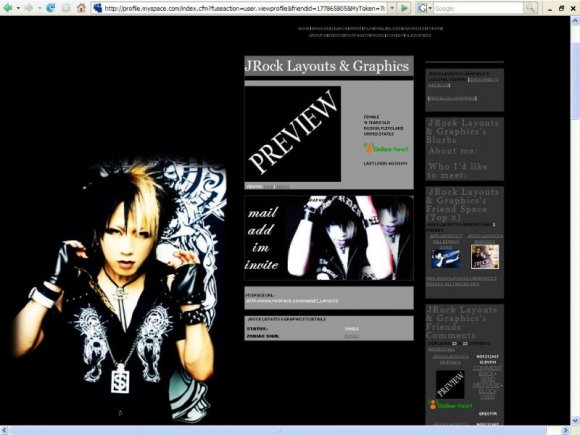Open the Forward history dropdown arrow
580x435 pixels.
pos(39,8)
